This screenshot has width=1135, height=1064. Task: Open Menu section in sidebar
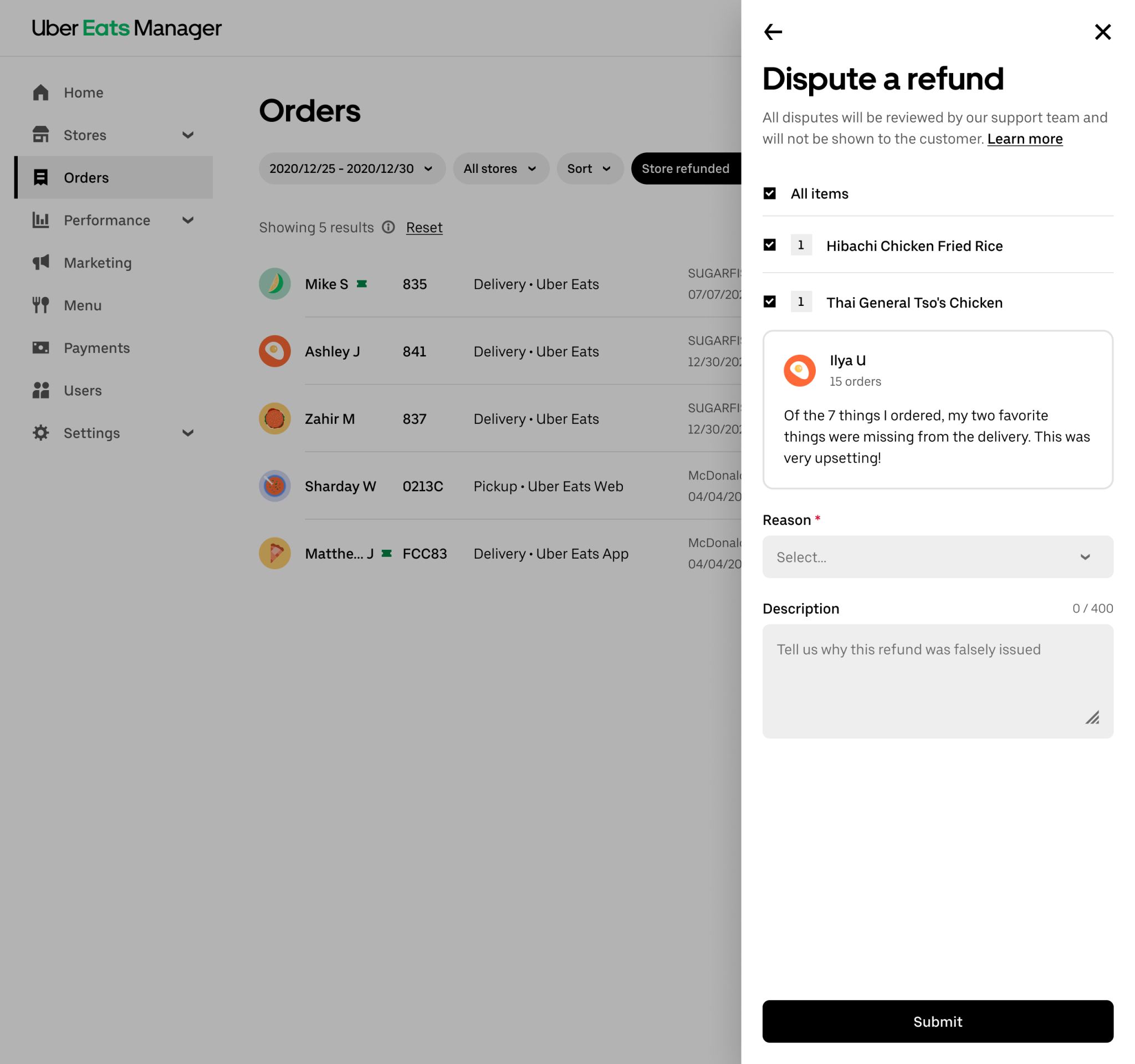point(114,305)
